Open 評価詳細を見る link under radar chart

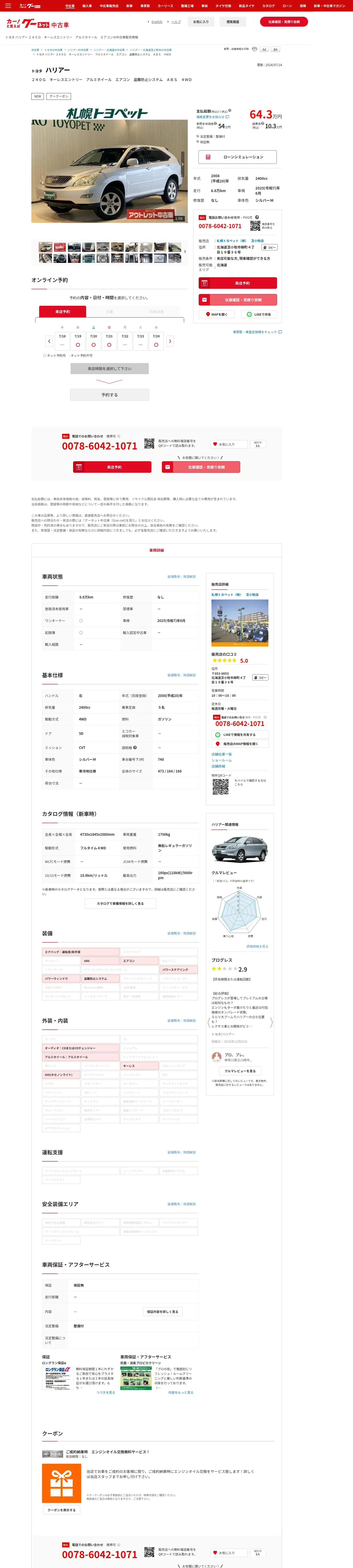click(257, 947)
